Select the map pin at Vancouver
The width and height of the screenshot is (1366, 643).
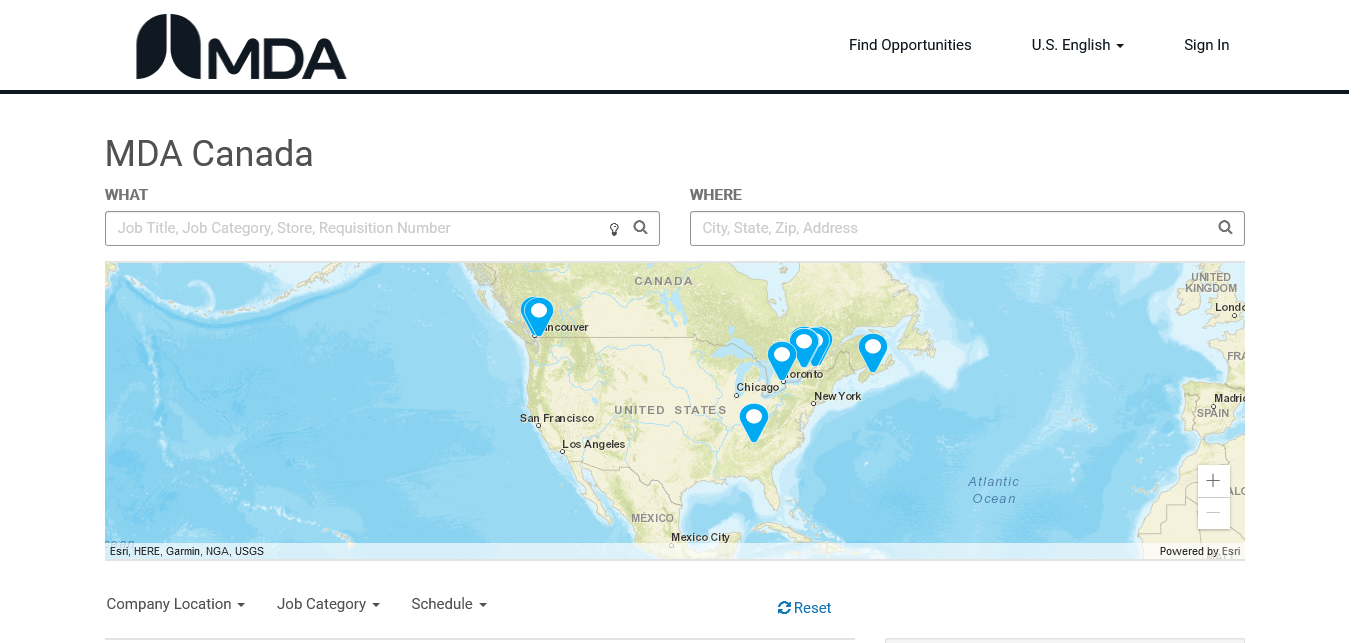[x=539, y=315]
